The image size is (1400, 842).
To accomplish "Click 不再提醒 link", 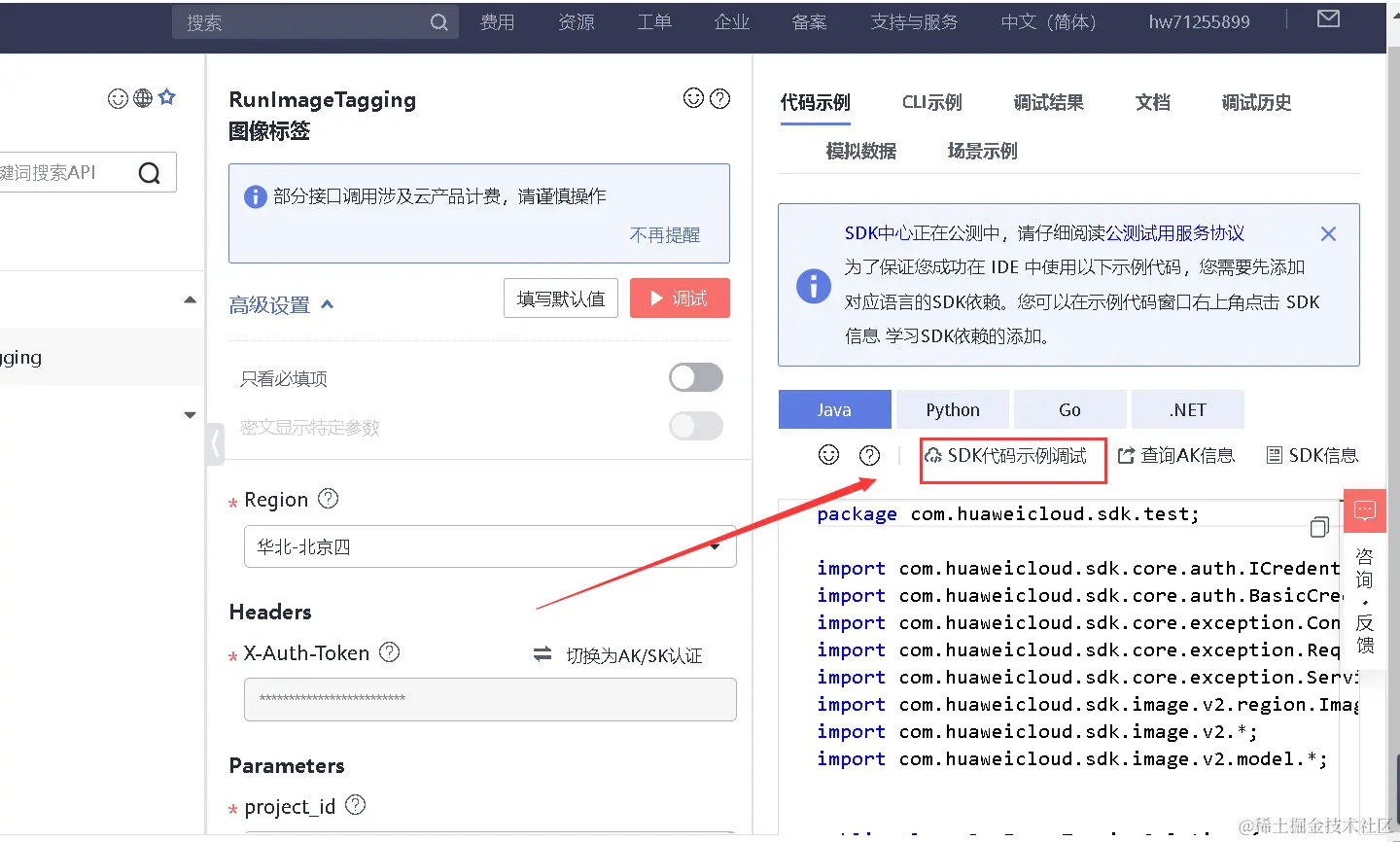I will (x=665, y=235).
